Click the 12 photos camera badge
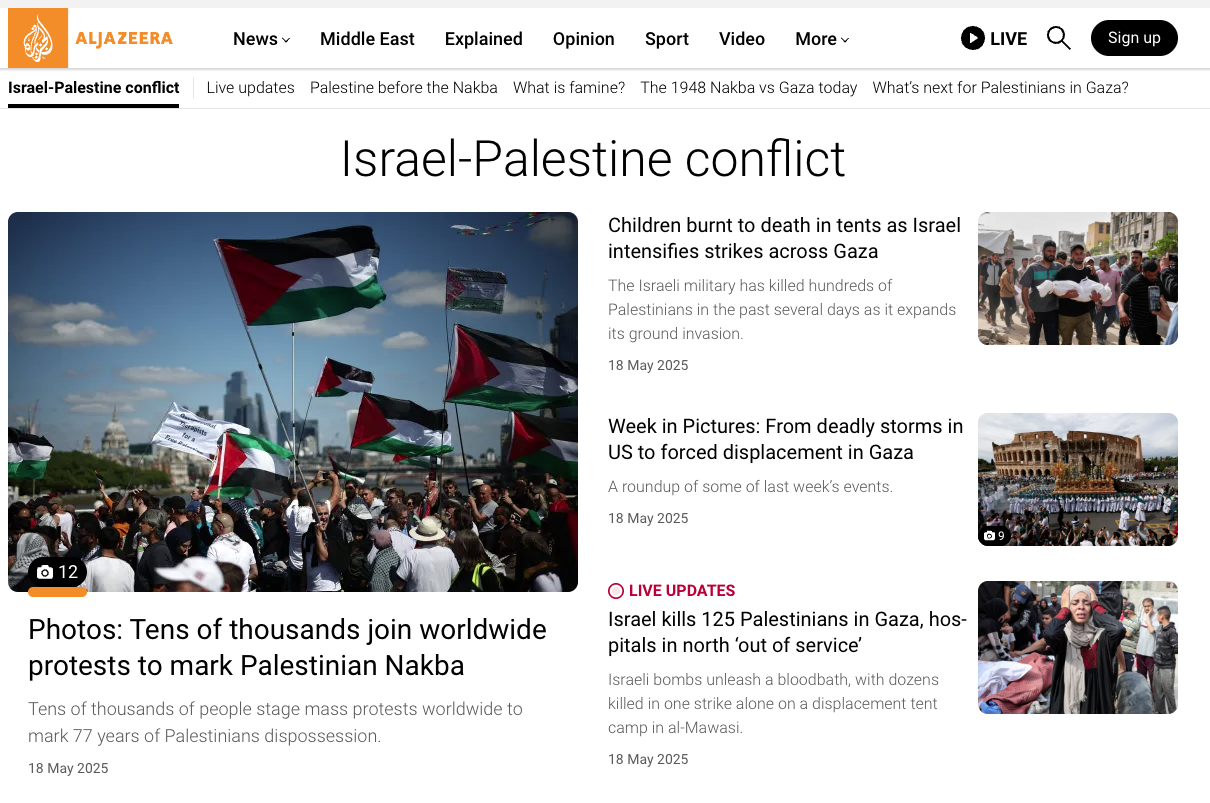The image size is (1210, 803). (57, 572)
